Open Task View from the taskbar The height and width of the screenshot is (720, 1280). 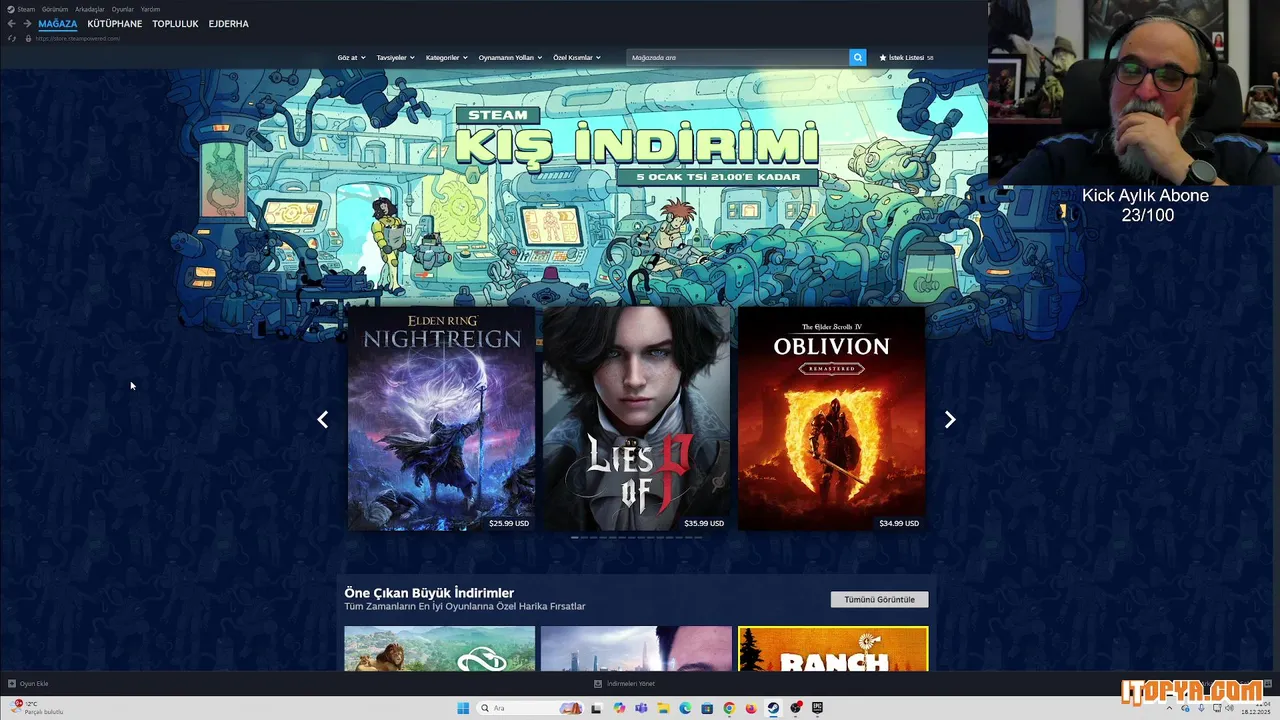596,708
